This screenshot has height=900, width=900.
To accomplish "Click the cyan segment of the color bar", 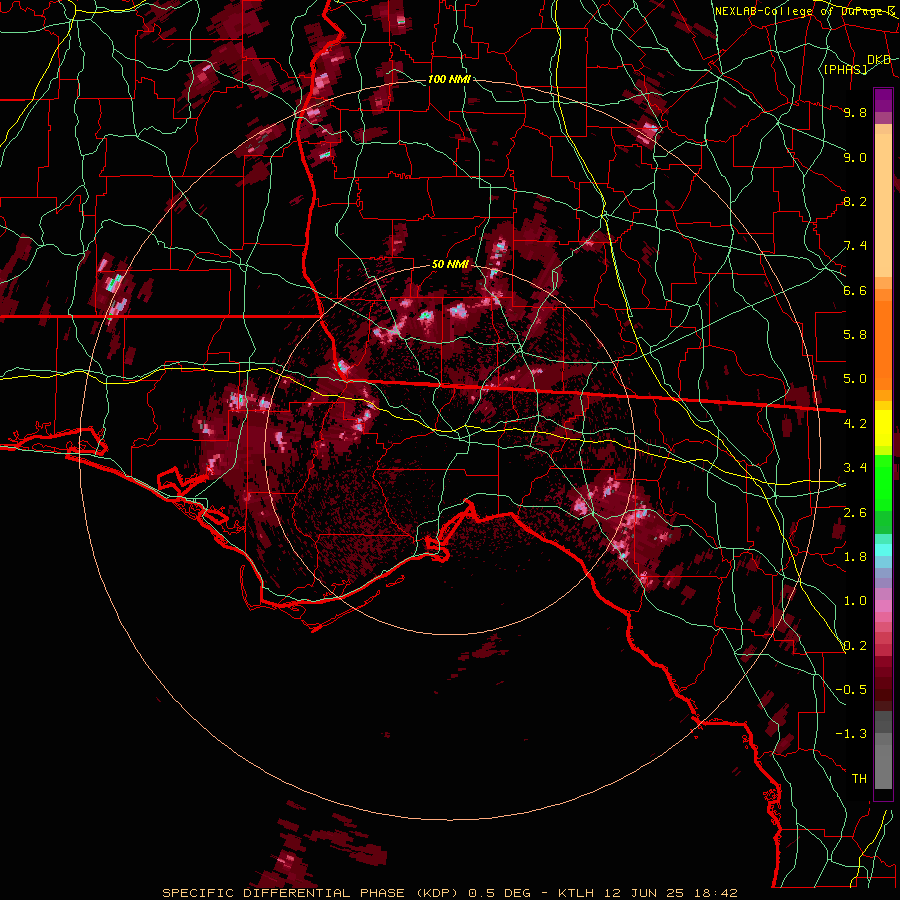I will point(883,550).
